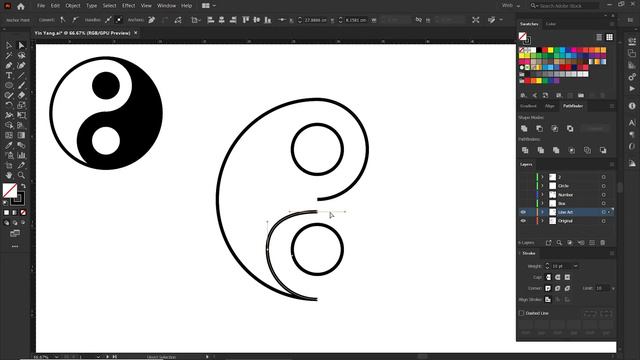Click the Layers panel scrollbar
Image resolution: width=640 pixels, height=360 pixels.
point(620,188)
